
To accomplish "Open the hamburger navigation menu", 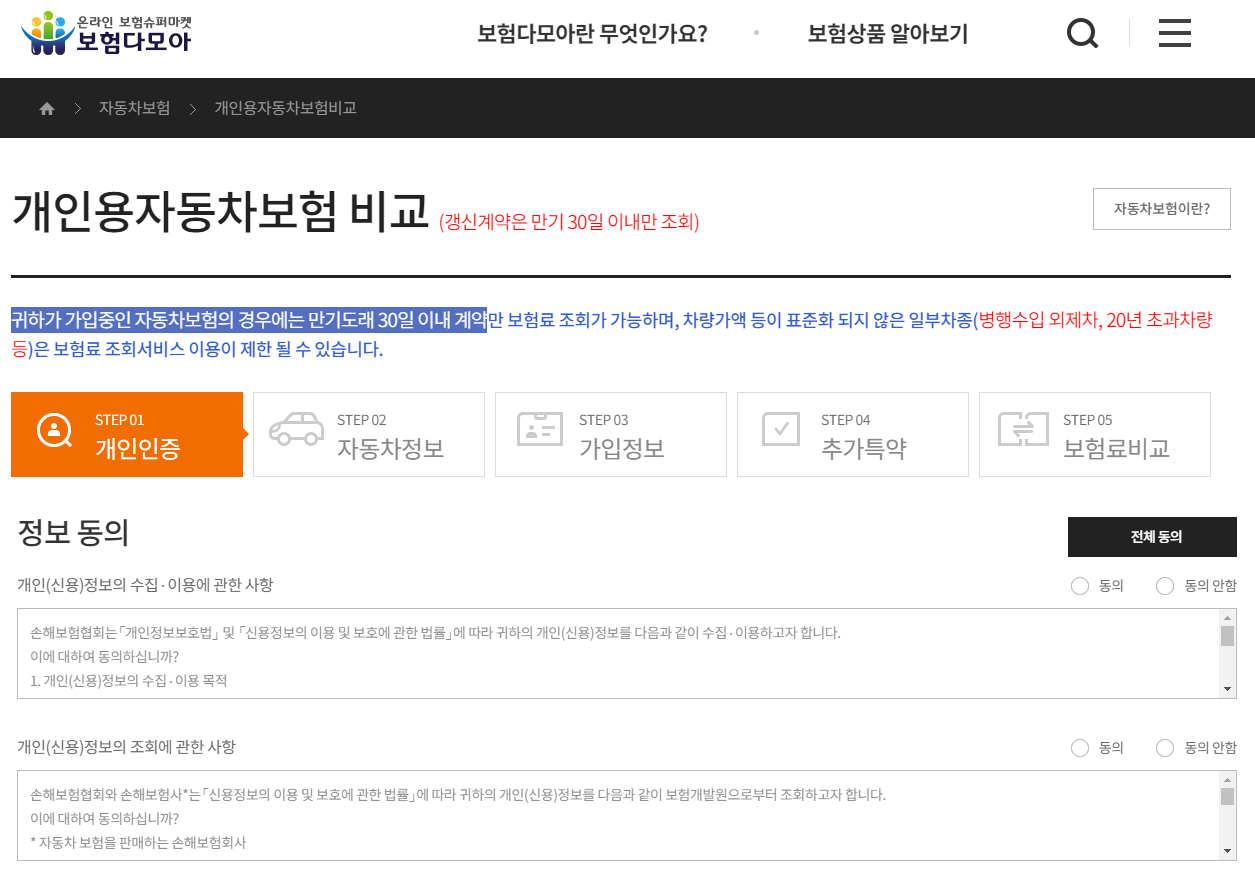I will [x=1175, y=33].
